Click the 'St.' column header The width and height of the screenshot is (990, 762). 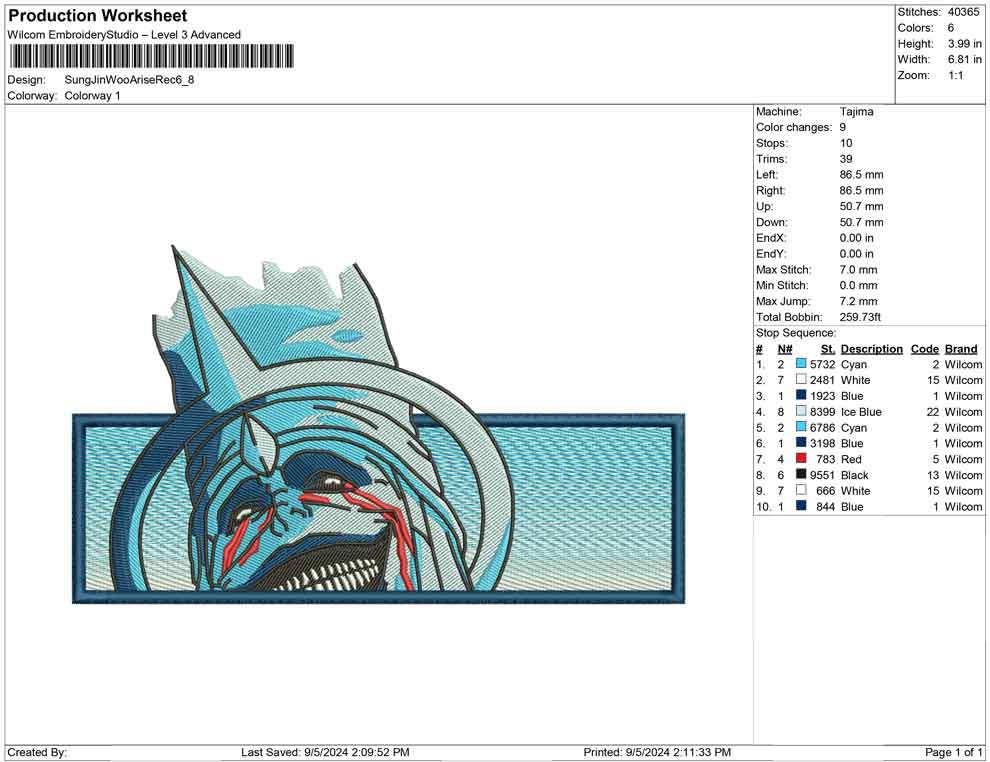coord(828,348)
